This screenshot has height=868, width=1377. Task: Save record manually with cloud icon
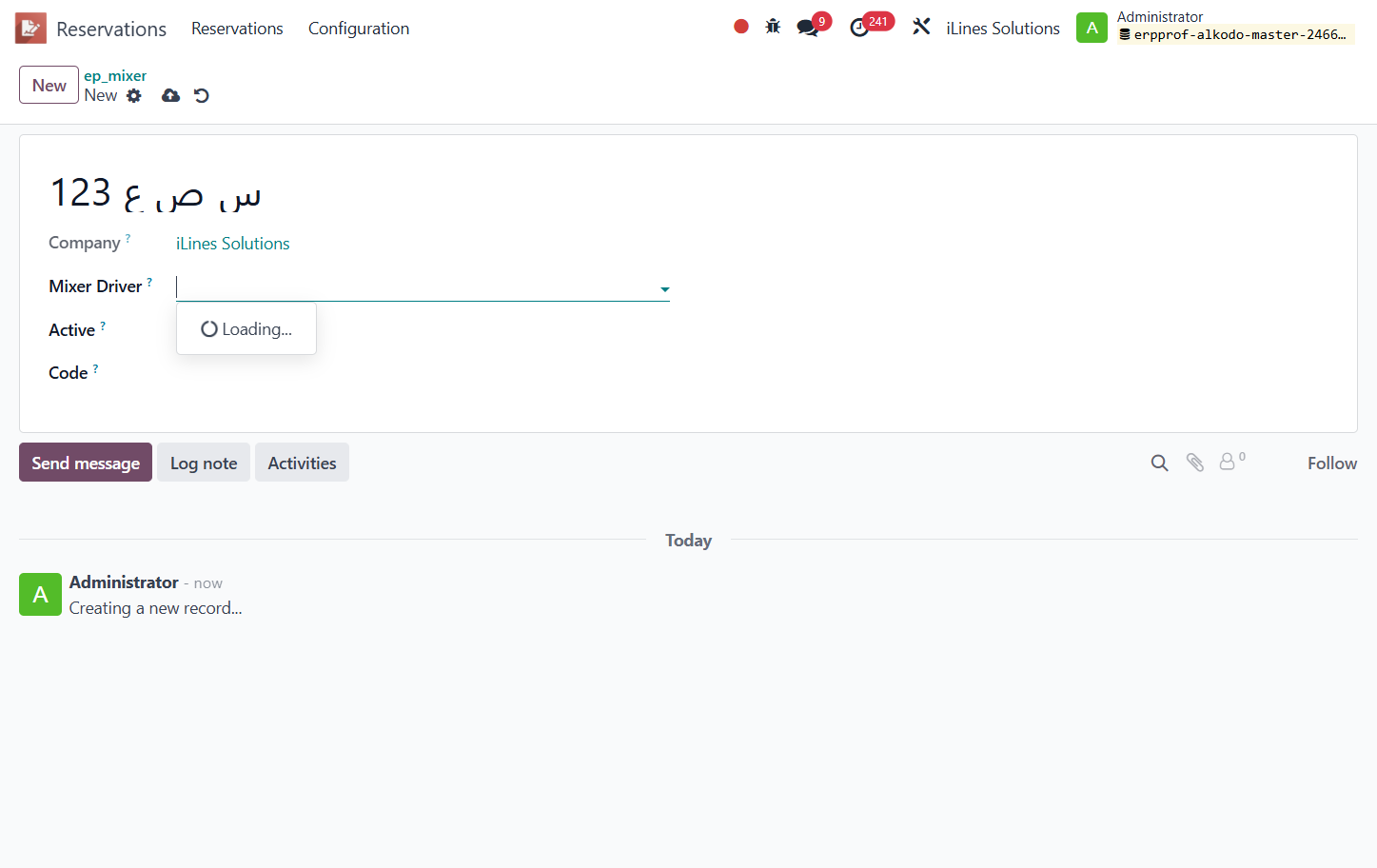pyautogui.click(x=170, y=95)
